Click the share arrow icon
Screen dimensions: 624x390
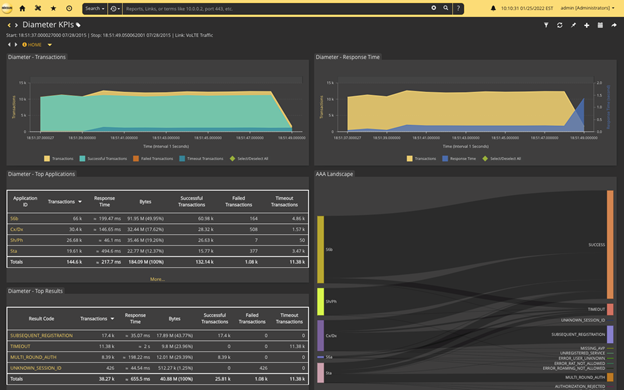point(614,25)
